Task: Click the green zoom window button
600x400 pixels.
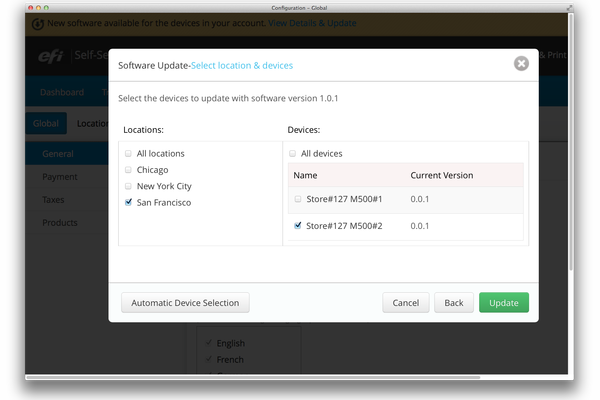Action: click(46, 7)
